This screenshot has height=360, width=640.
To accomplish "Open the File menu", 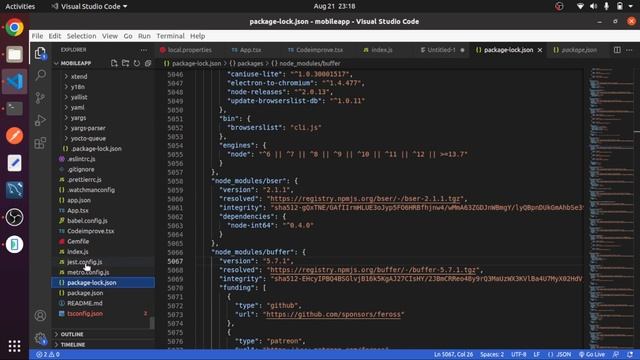I will tap(37, 36).
